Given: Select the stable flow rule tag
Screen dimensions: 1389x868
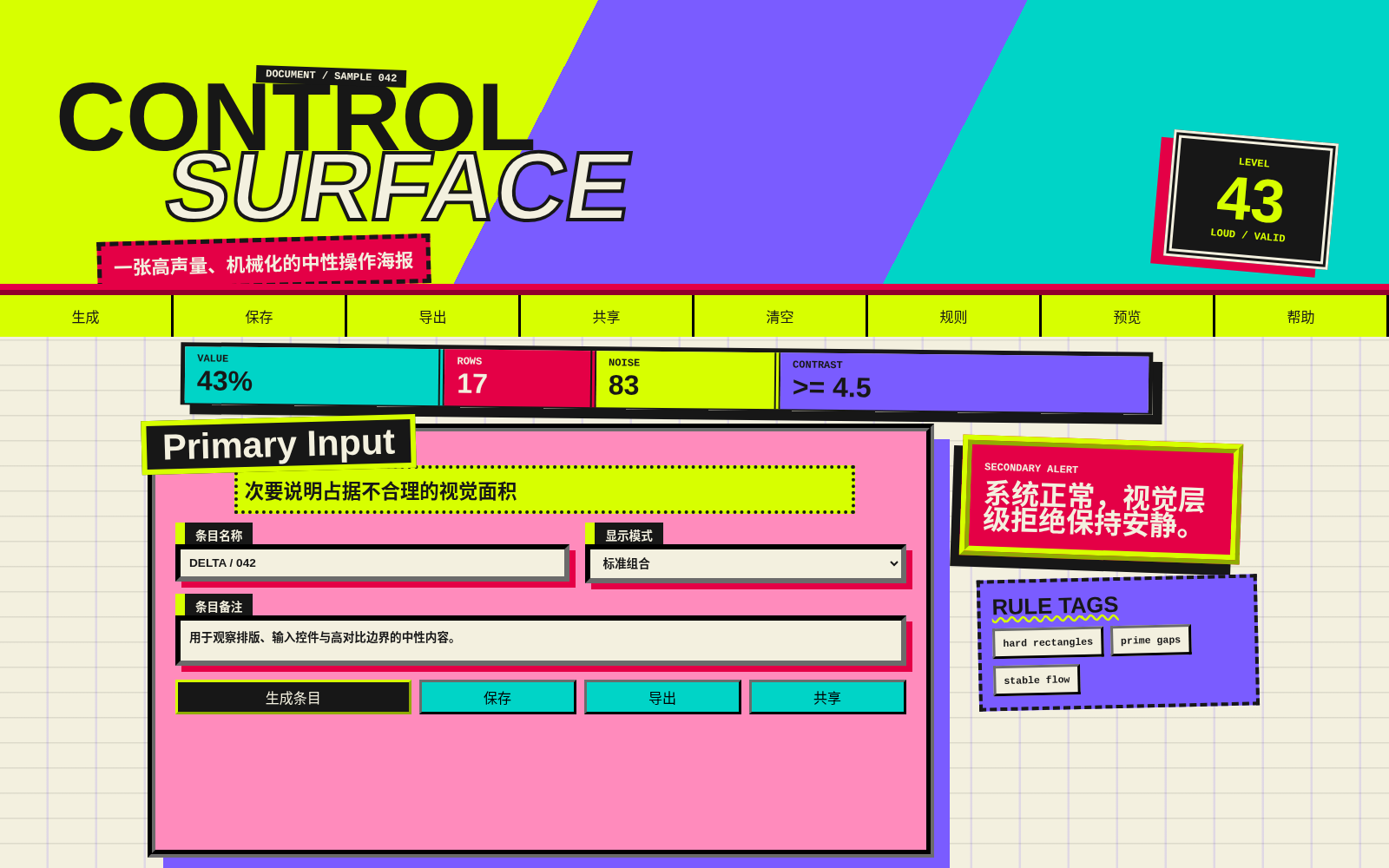Looking at the screenshot, I should pos(1037,680).
